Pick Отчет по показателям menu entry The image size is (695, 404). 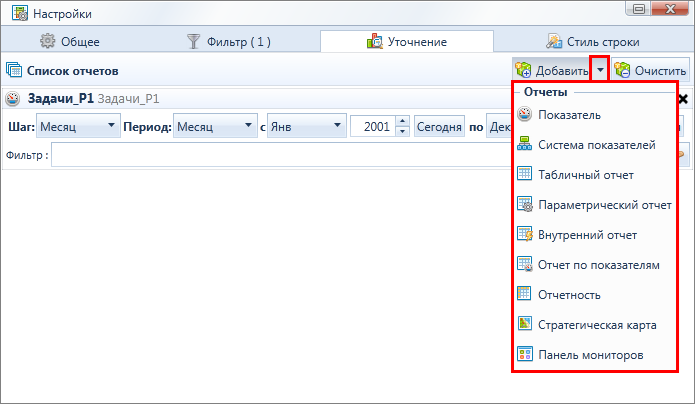click(x=594, y=265)
